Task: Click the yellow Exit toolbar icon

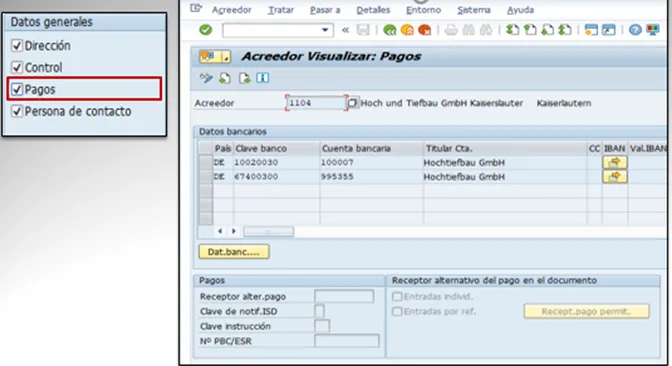Action: click(407, 30)
